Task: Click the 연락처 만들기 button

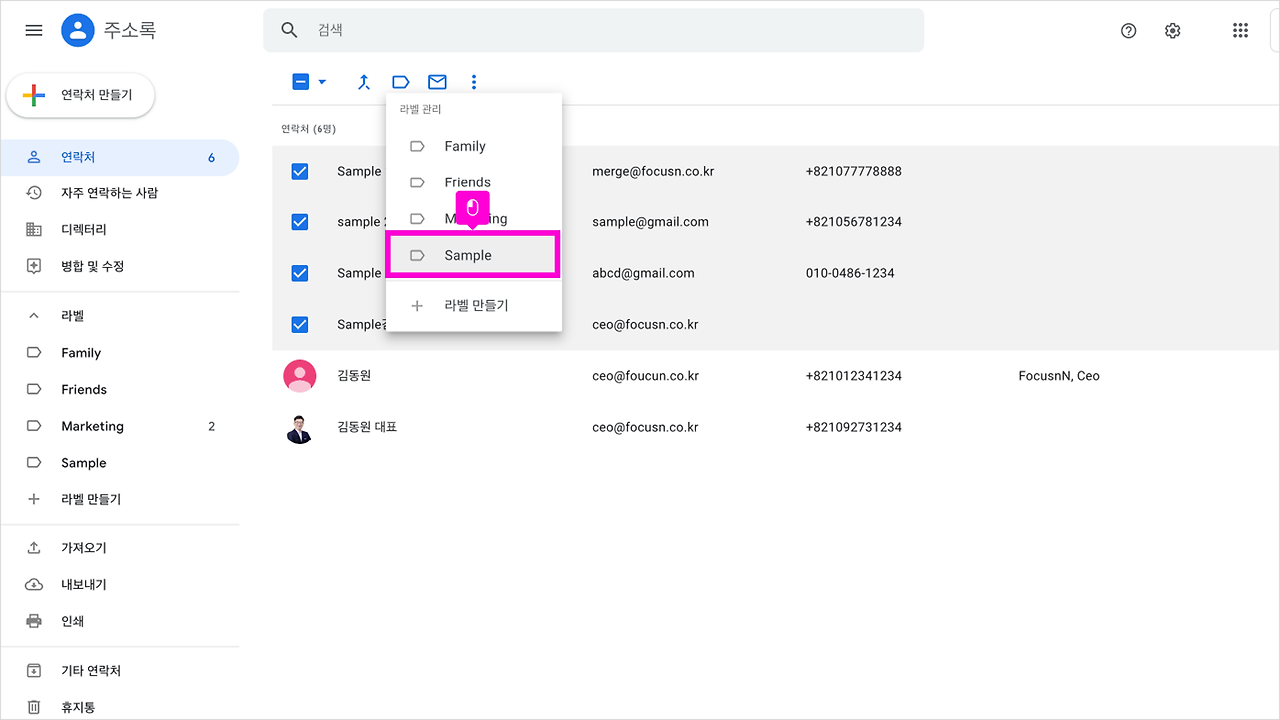Action: pos(81,95)
